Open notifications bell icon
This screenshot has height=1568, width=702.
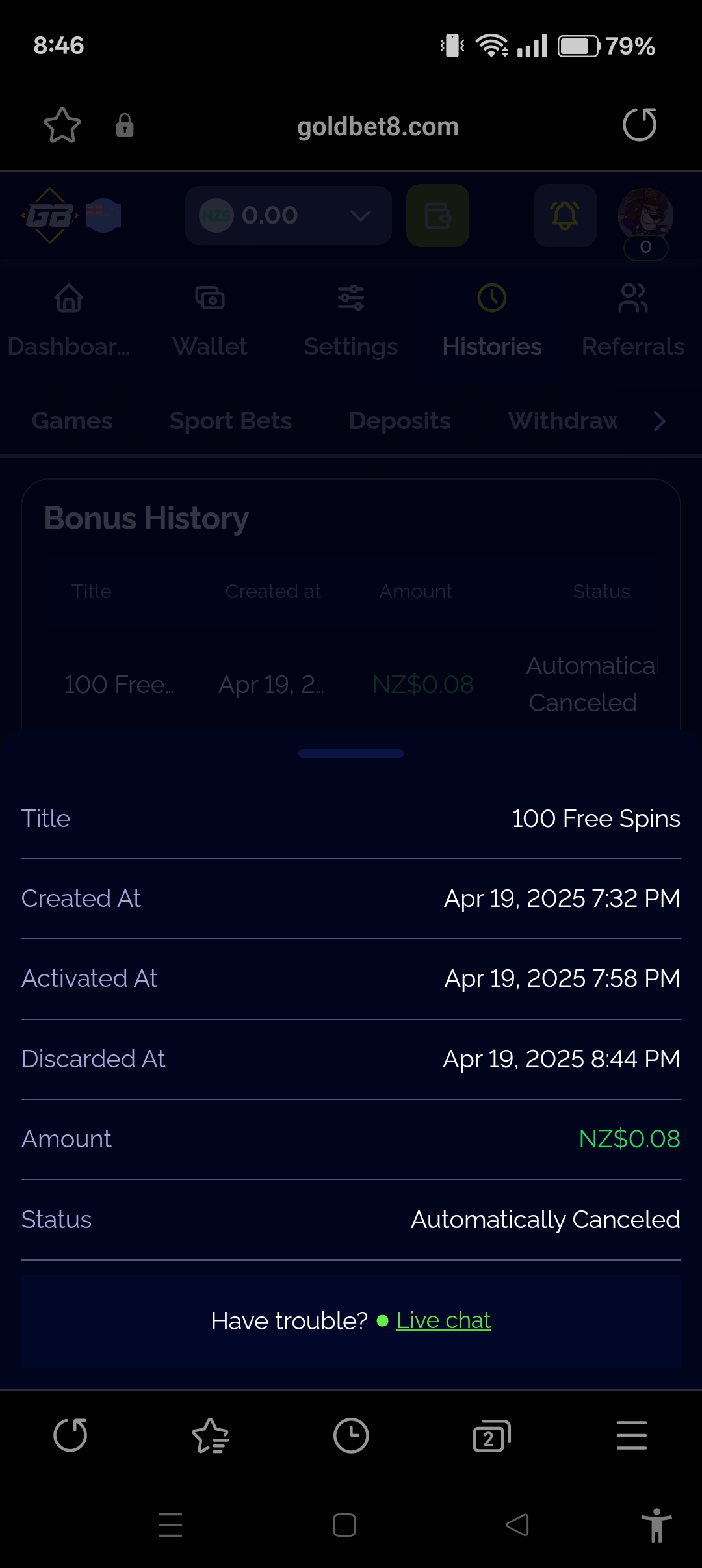coord(565,215)
